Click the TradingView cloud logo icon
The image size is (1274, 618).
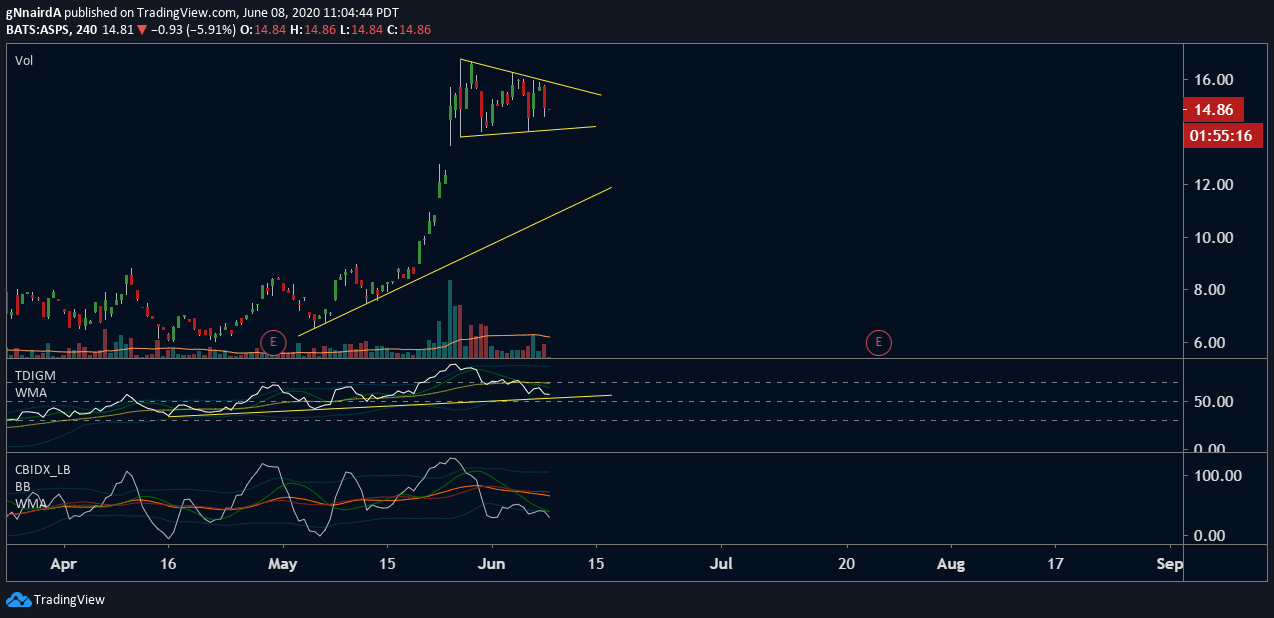pos(18,599)
